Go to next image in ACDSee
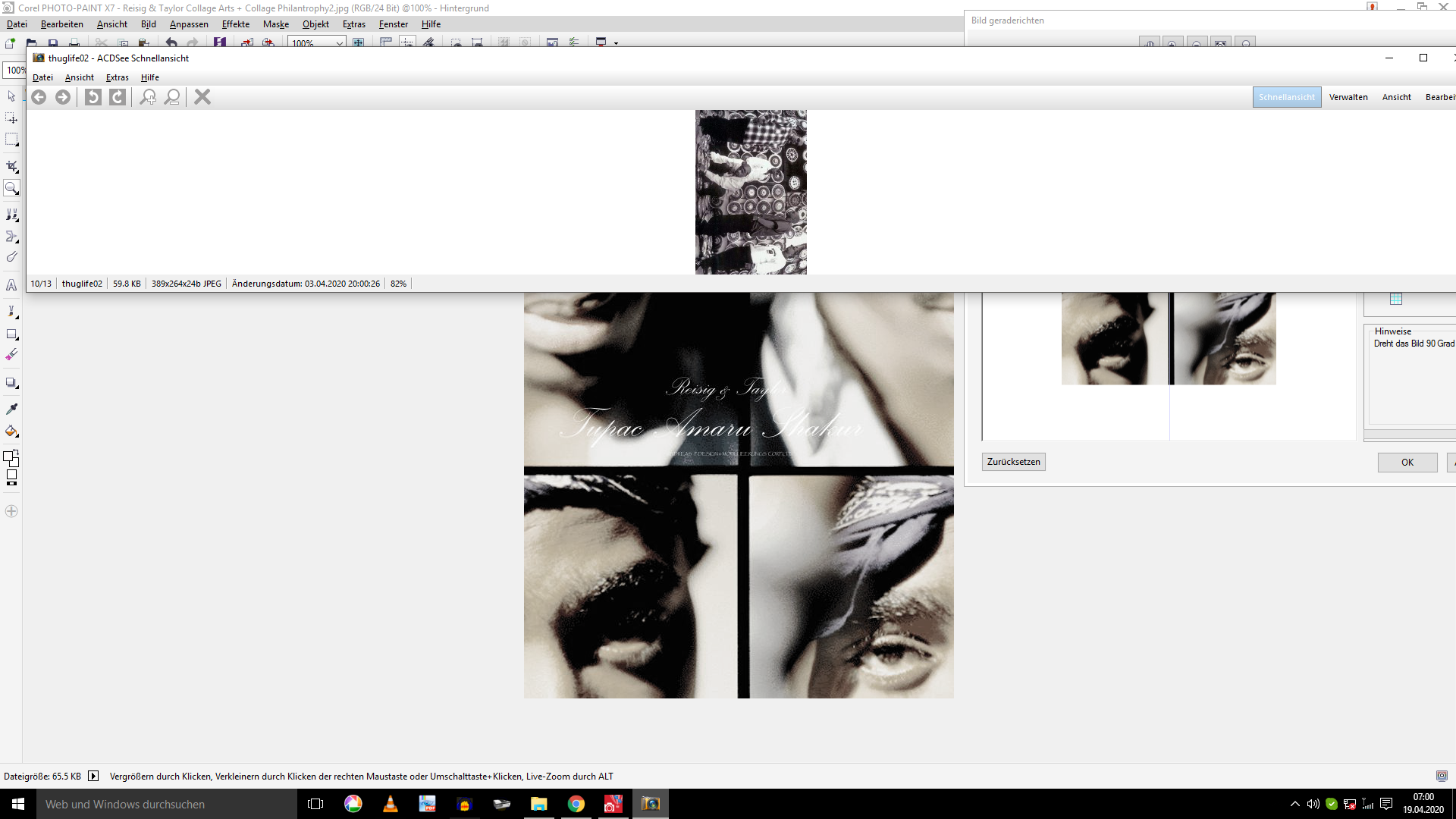This screenshot has height=819, width=1456. pyautogui.click(x=63, y=97)
